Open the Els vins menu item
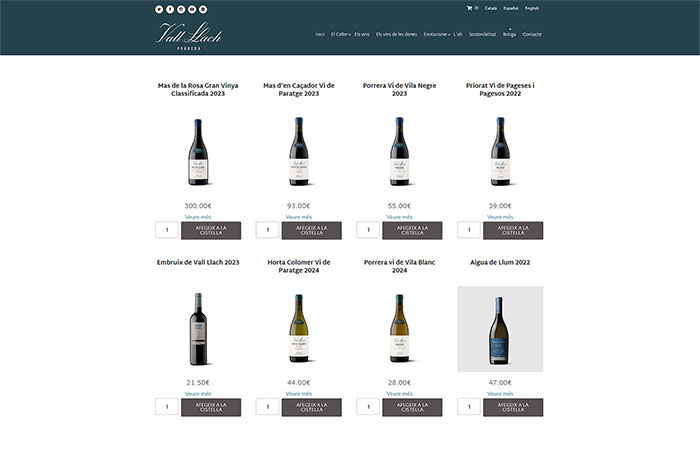 (x=362, y=34)
